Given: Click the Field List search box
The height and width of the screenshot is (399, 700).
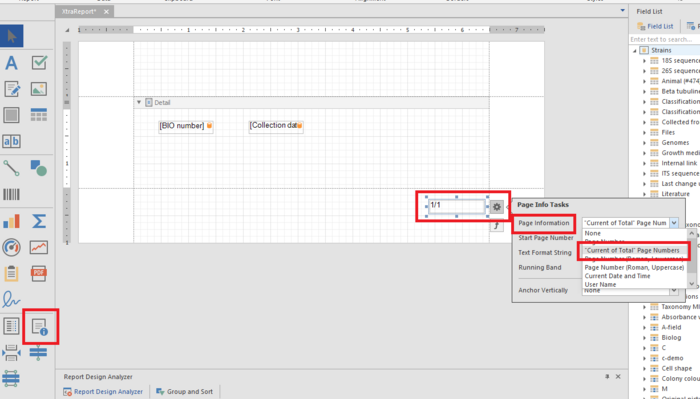Looking at the screenshot, I should click(664, 39).
